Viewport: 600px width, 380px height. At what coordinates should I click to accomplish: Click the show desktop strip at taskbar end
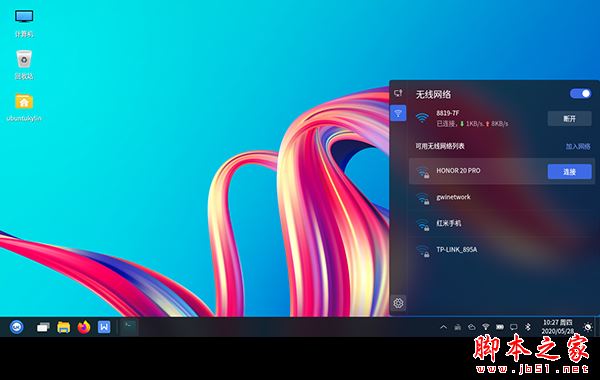coord(597,327)
